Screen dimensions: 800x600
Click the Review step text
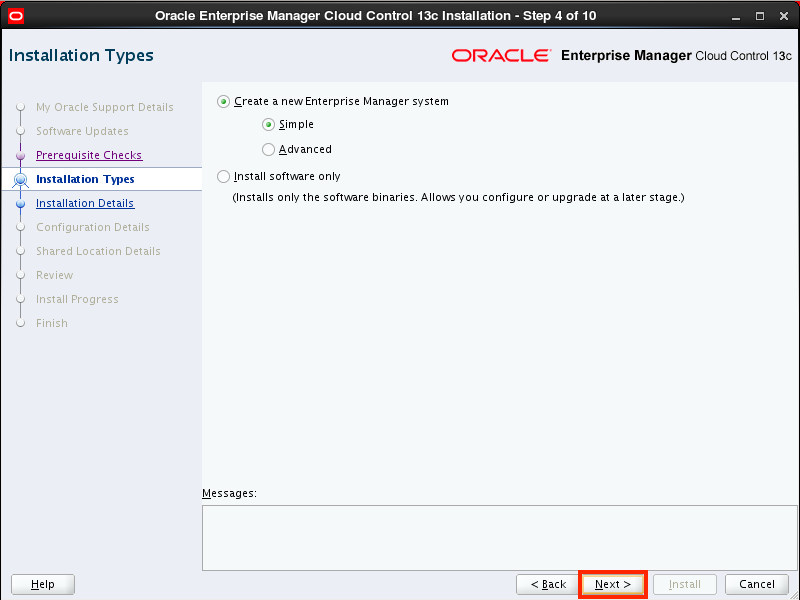pyautogui.click(x=54, y=275)
